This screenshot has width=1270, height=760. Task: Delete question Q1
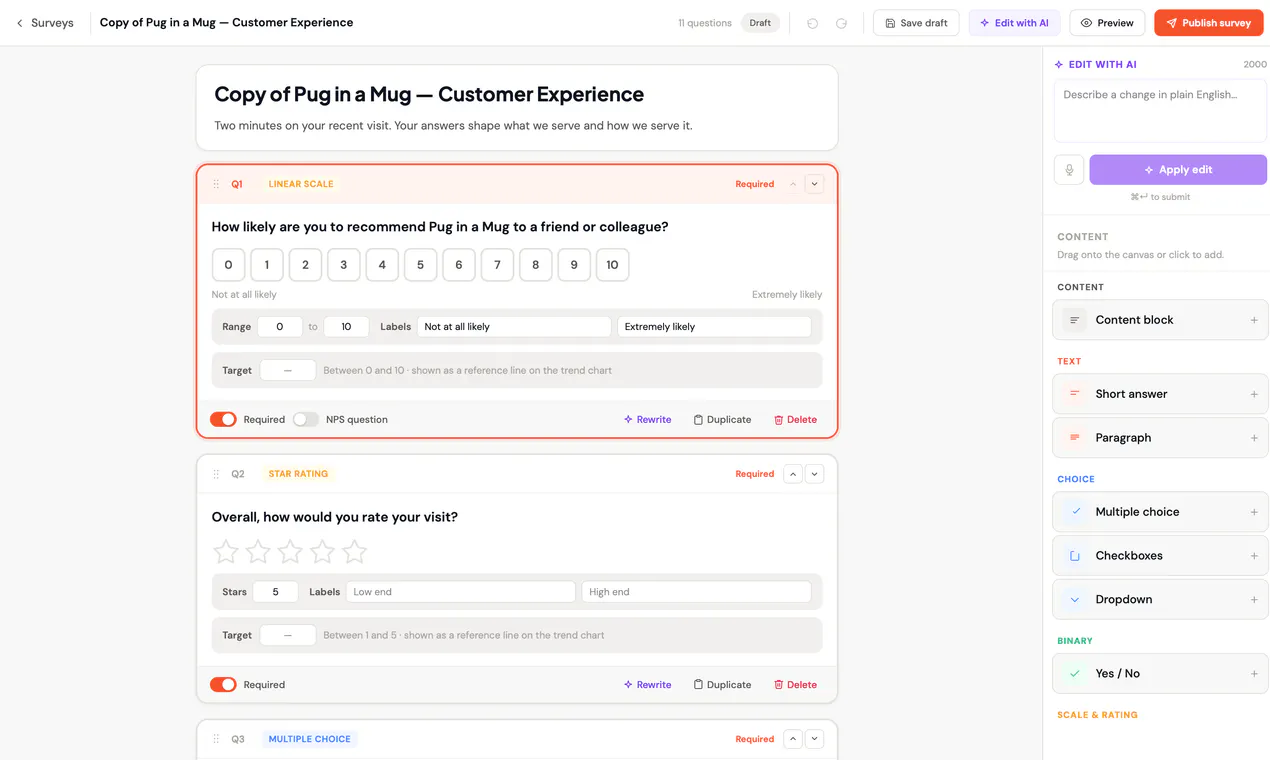coord(795,420)
